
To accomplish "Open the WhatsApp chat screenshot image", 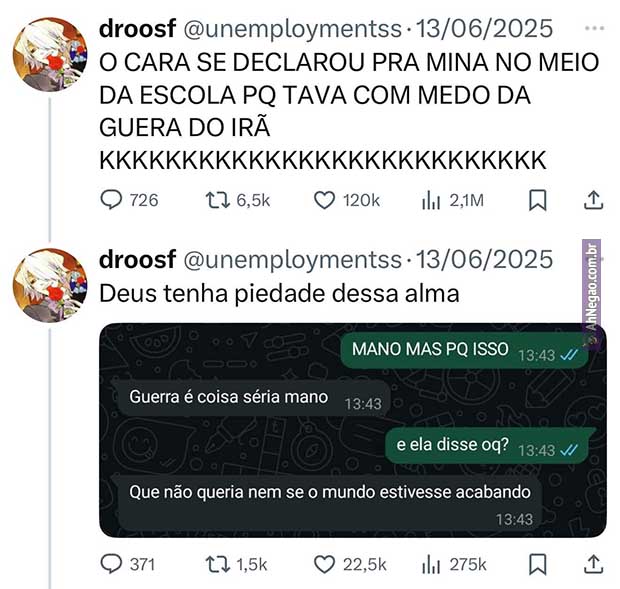I will [353, 430].
